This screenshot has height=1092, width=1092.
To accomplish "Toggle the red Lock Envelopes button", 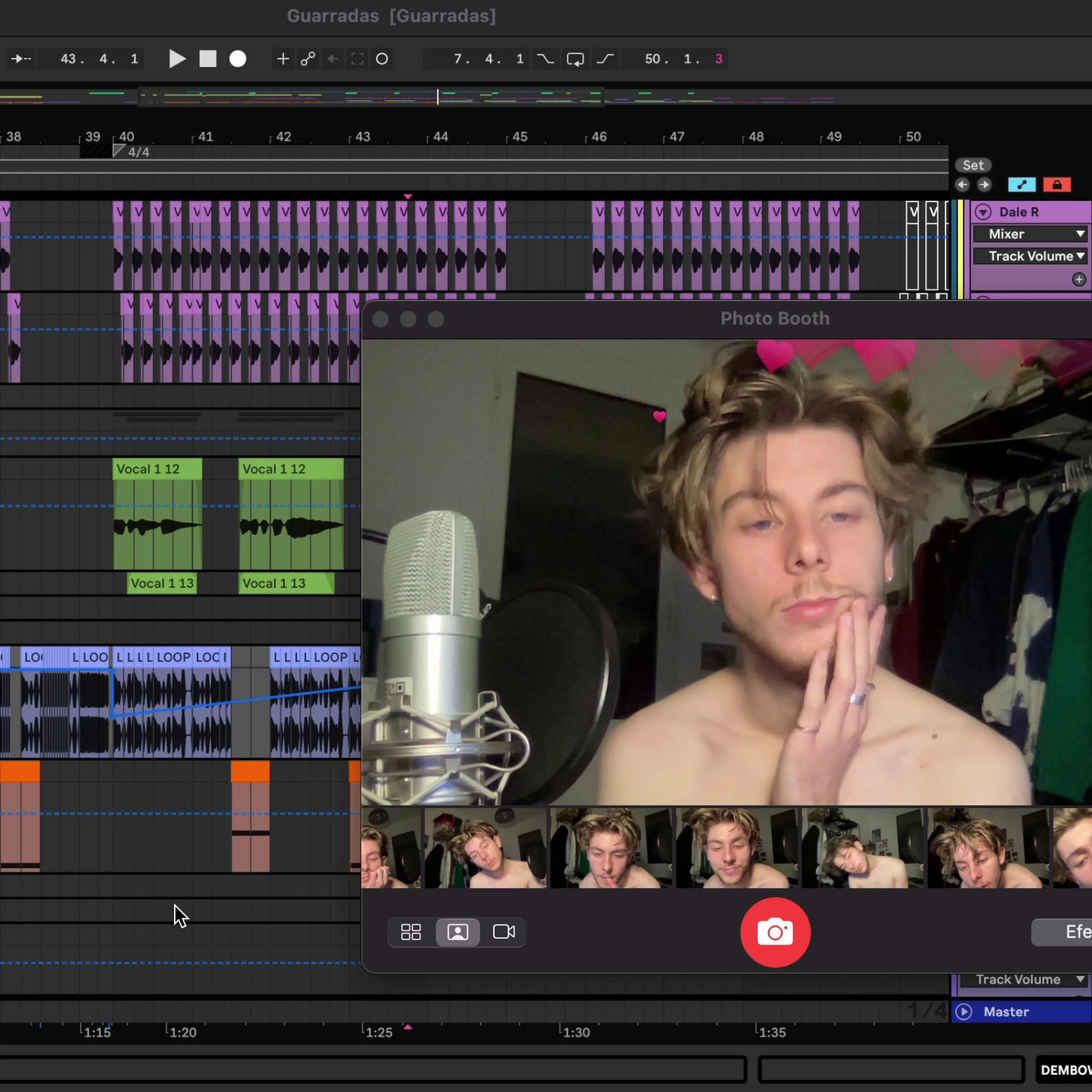I will point(1056,185).
